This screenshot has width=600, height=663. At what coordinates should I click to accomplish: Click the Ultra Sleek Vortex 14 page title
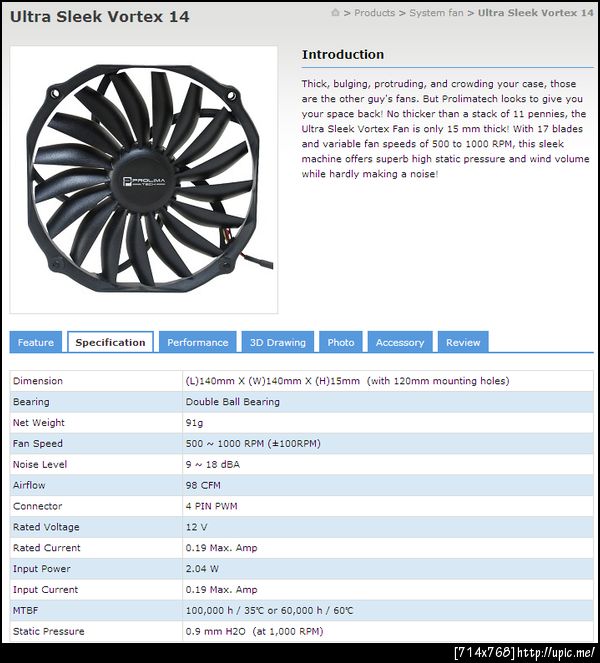click(99, 17)
